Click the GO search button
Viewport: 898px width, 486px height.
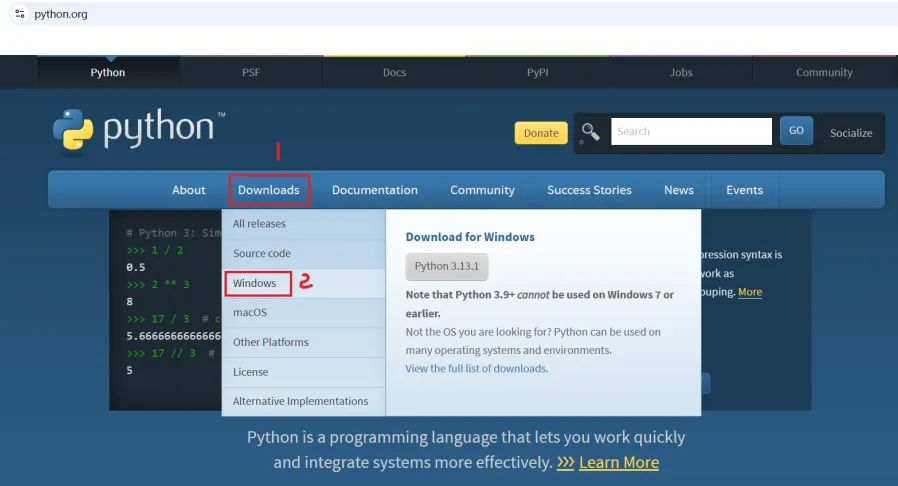click(796, 131)
